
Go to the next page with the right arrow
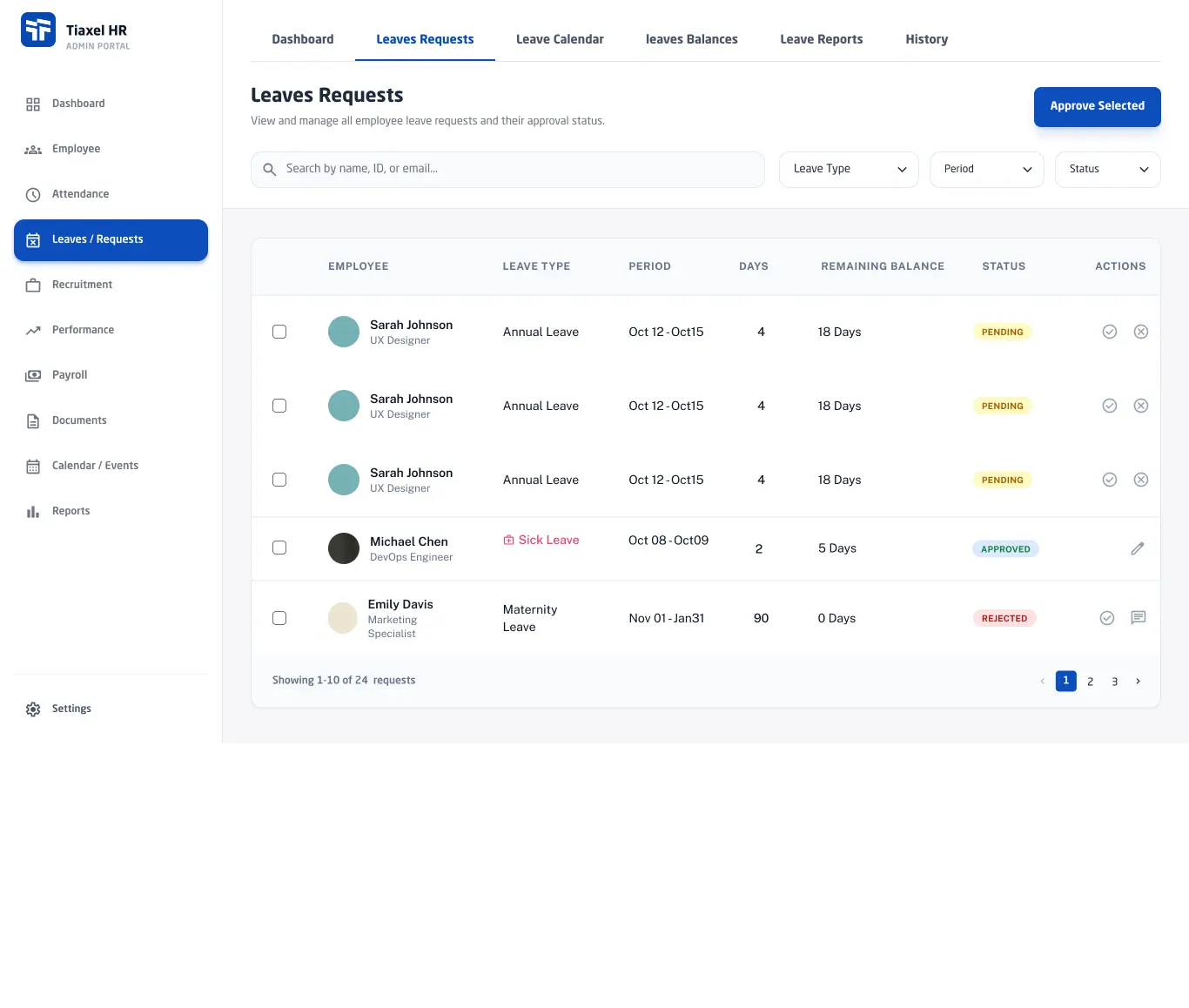[1138, 682]
